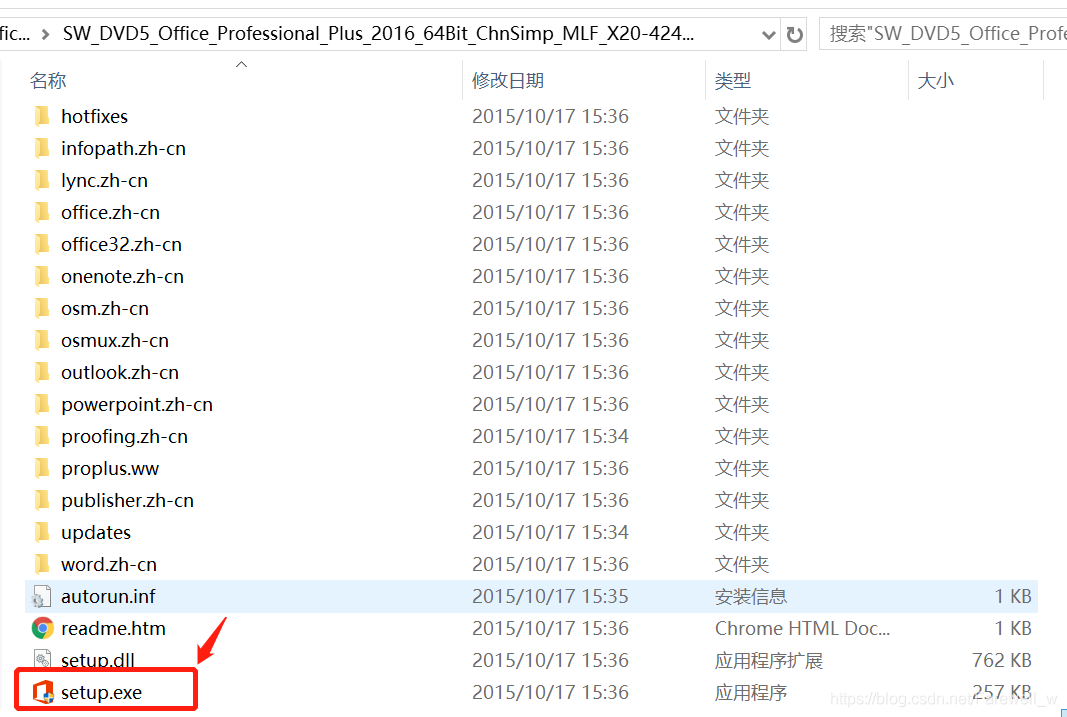Select the powerpoint.zh-cn folder name
The height and width of the screenshot is (717, 1067).
tap(137, 404)
